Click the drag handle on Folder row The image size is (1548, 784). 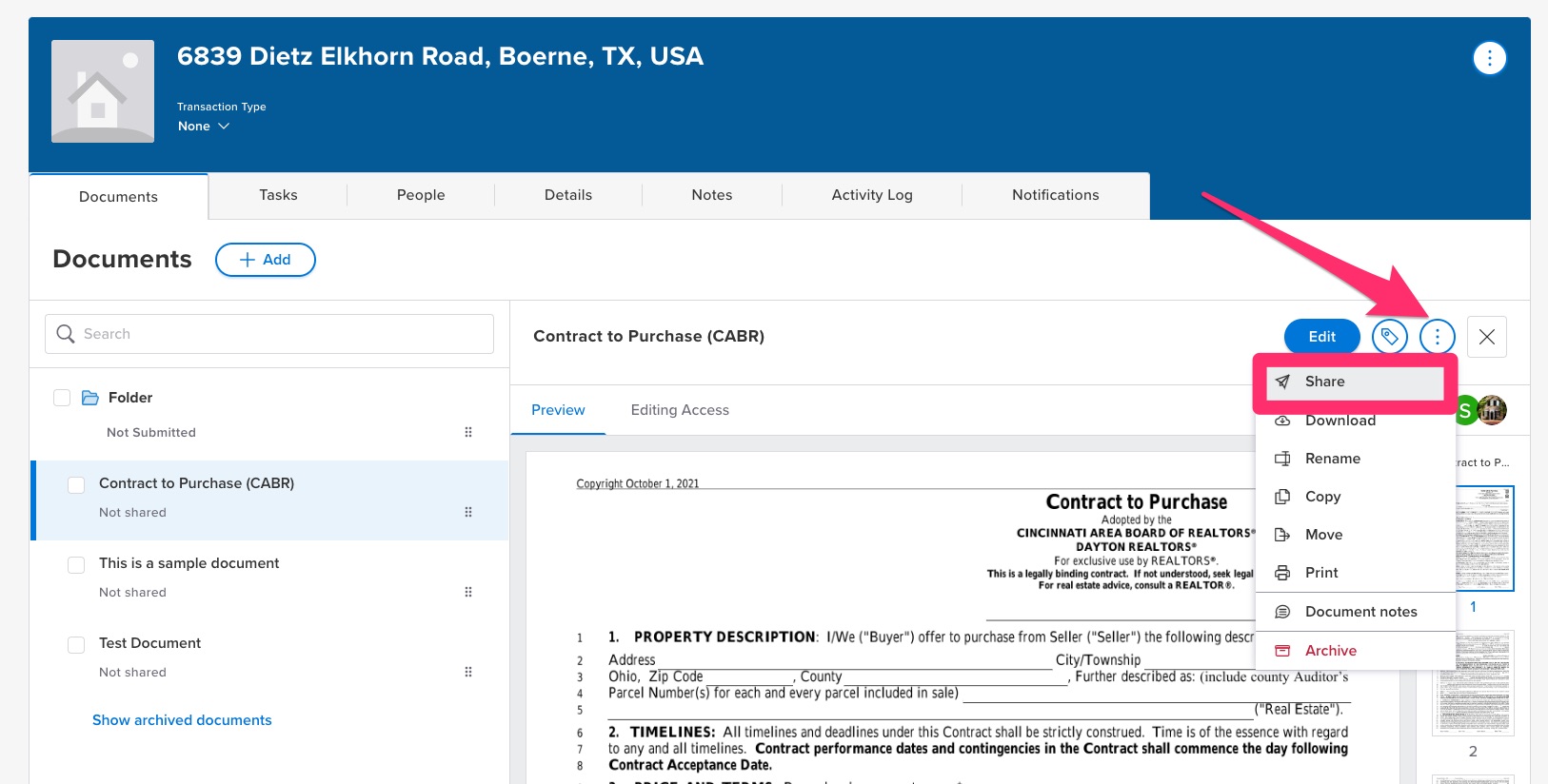(468, 432)
